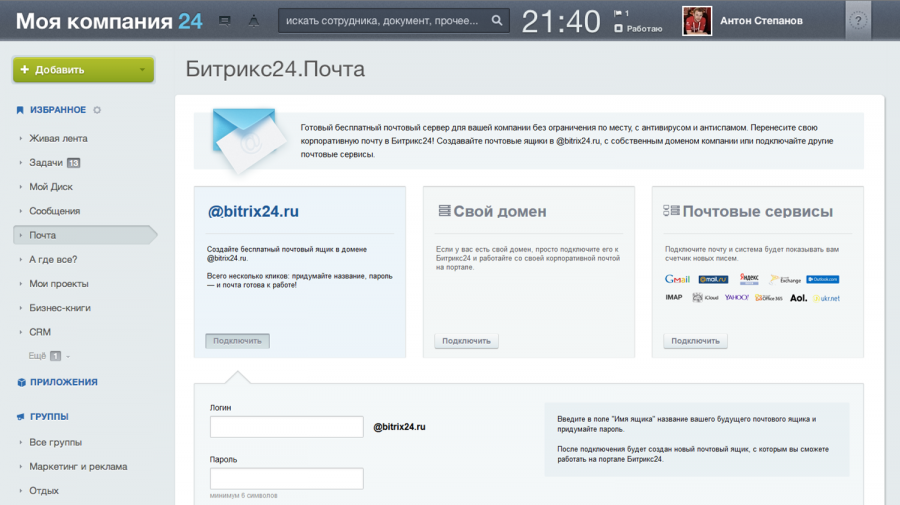Click the mail envelope illustration

tap(248, 140)
